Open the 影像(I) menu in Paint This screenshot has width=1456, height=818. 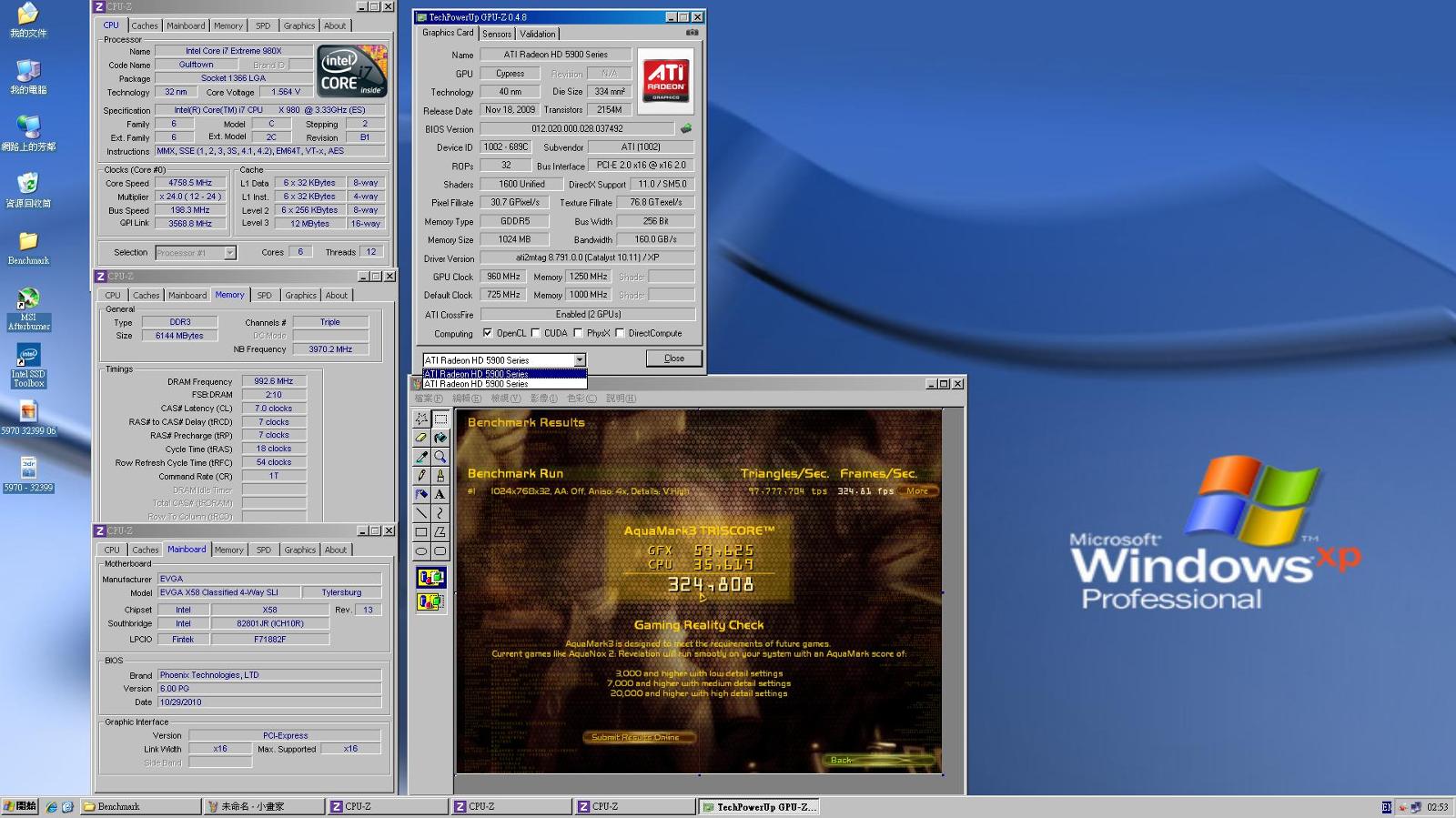[x=543, y=399]
